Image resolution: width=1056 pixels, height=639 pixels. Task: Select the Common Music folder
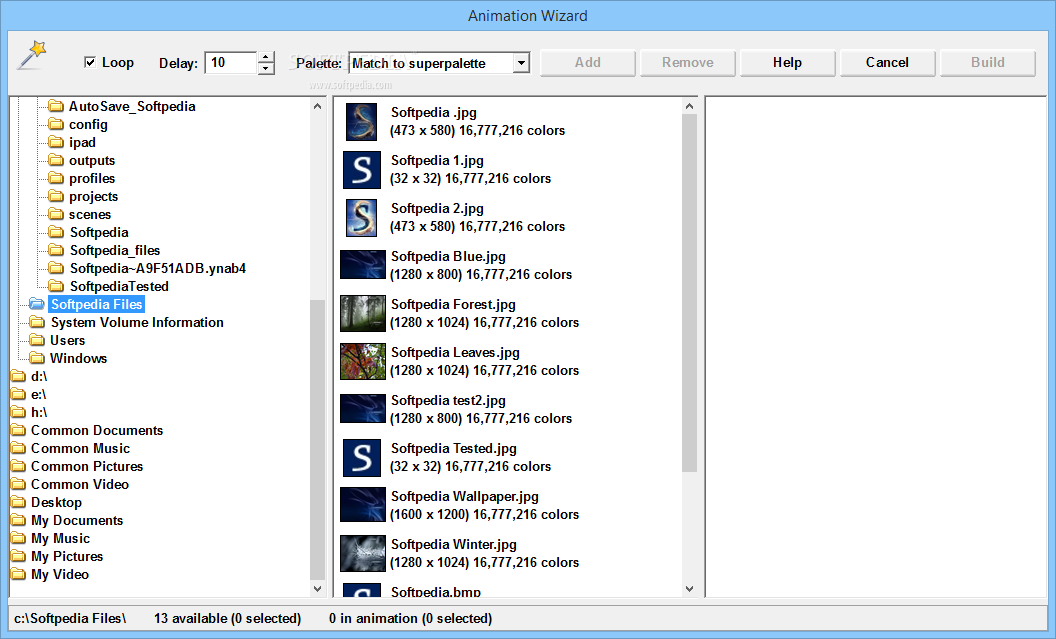click(x=80, y=448)
